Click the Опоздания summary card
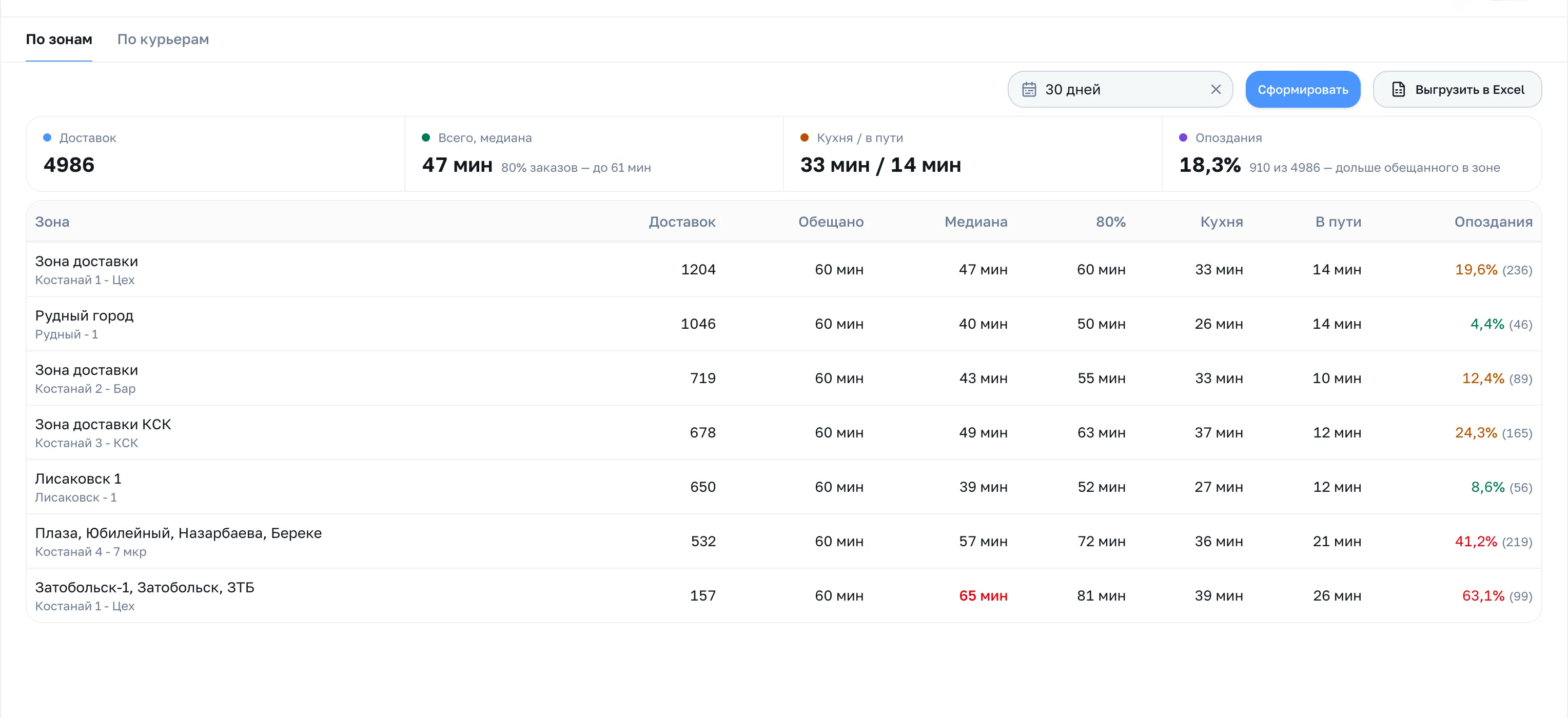This screenshot has height=718, width=1568. (x=1351, y=154)
